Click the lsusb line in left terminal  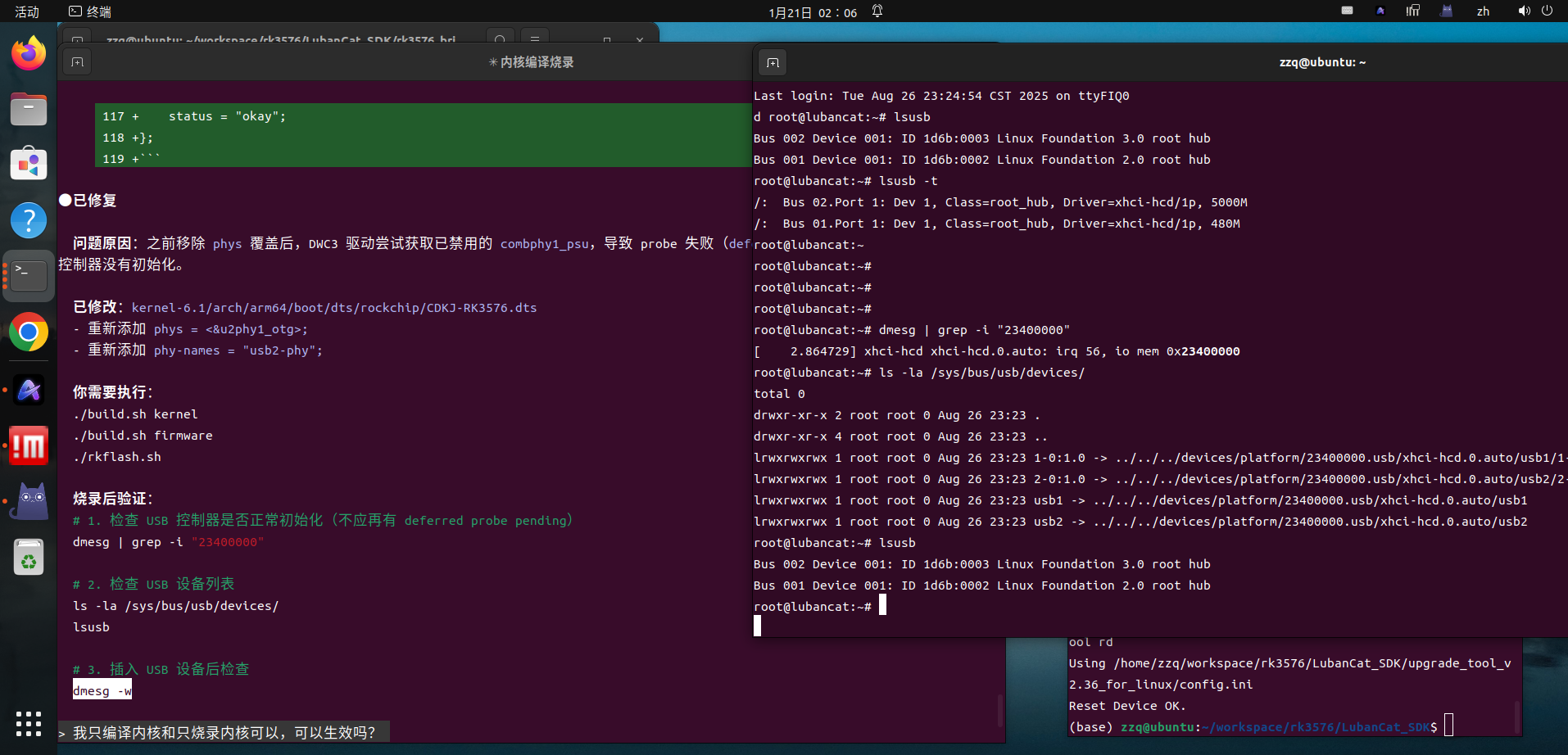(91, 627)
